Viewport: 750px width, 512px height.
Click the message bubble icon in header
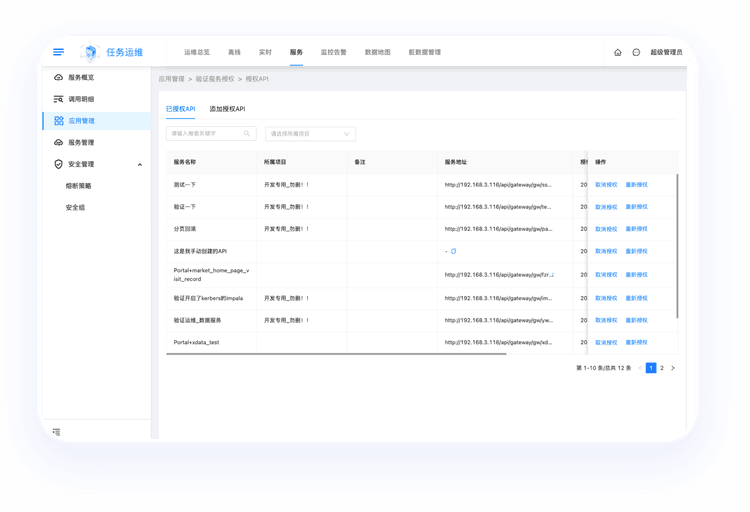pyautogui.click(x=636, y=52)
